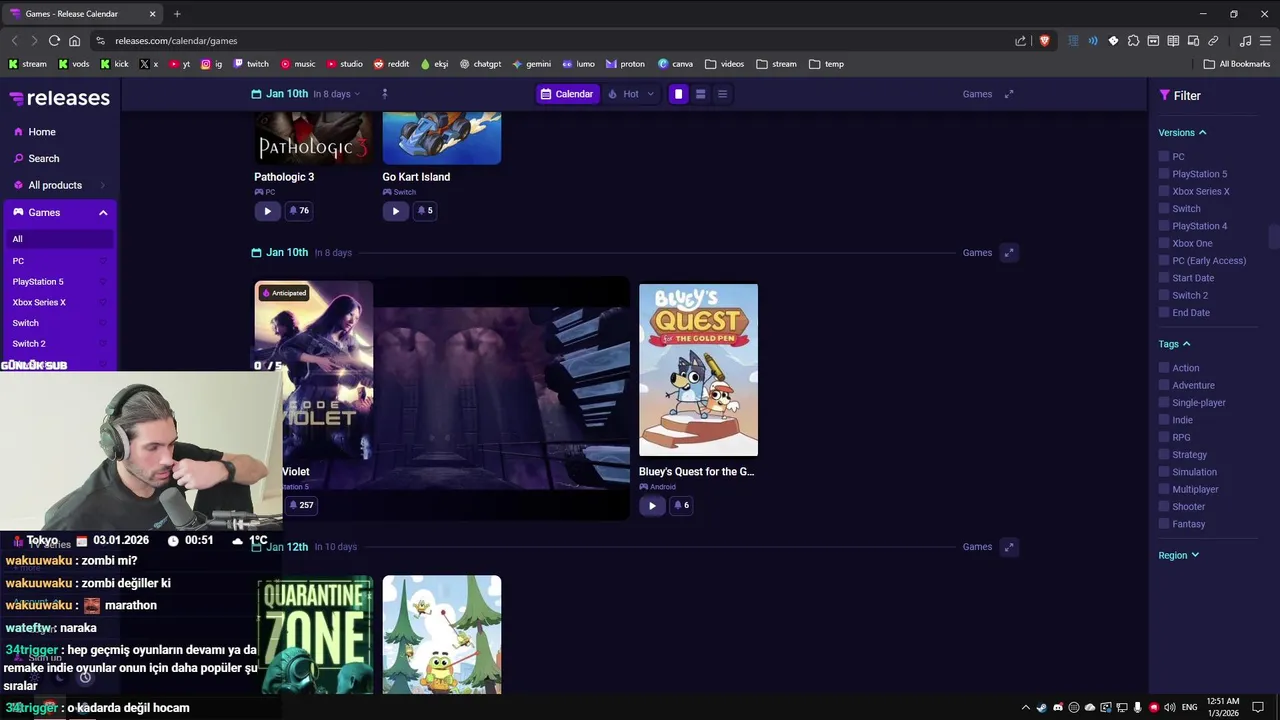The height and width of the screenshot is (720, 1280).
Task: Play trailer for Pathologic 3
Action: [267, 211]
